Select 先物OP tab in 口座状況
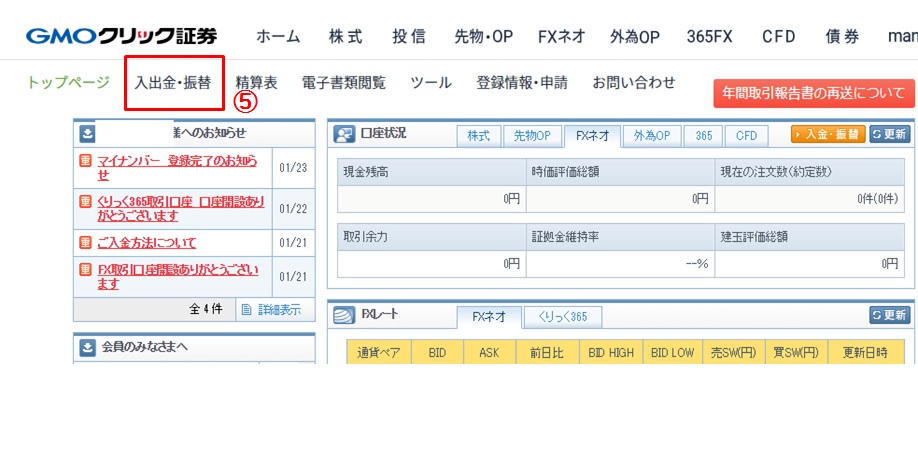This screenshot has width=918, height=475. tap(532, 136)
